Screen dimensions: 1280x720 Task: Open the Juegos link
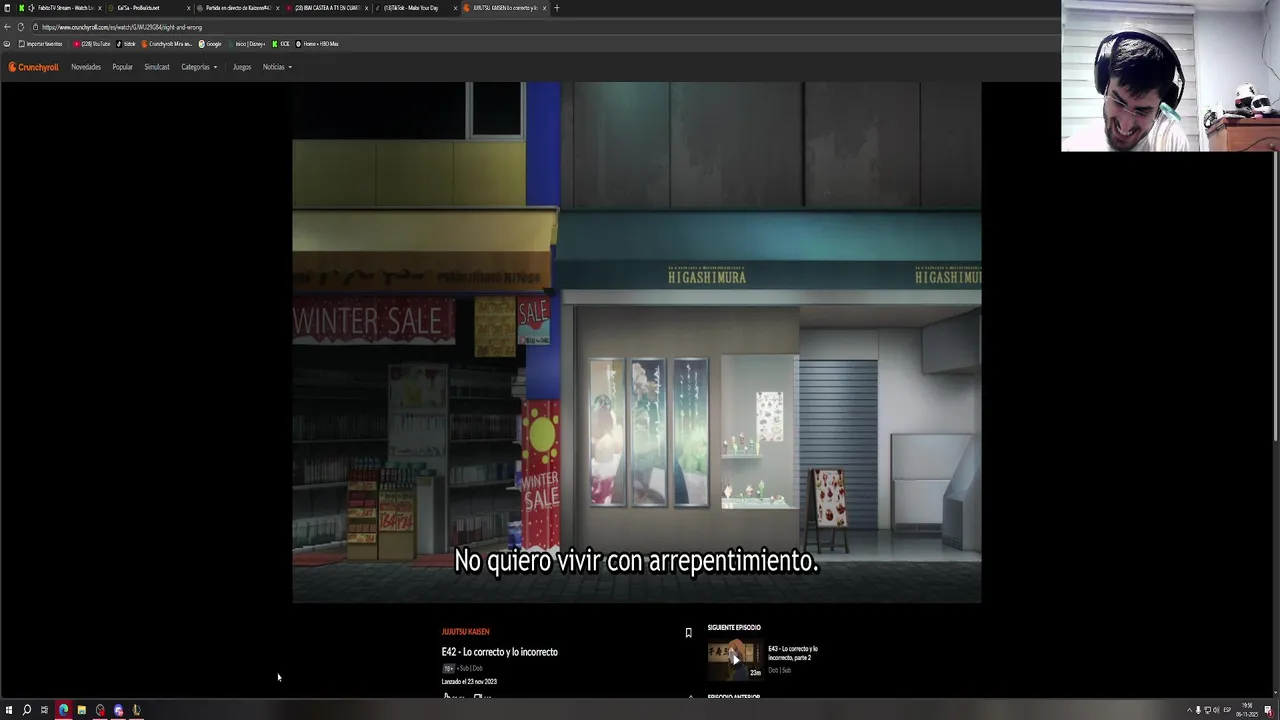[242, 67]
